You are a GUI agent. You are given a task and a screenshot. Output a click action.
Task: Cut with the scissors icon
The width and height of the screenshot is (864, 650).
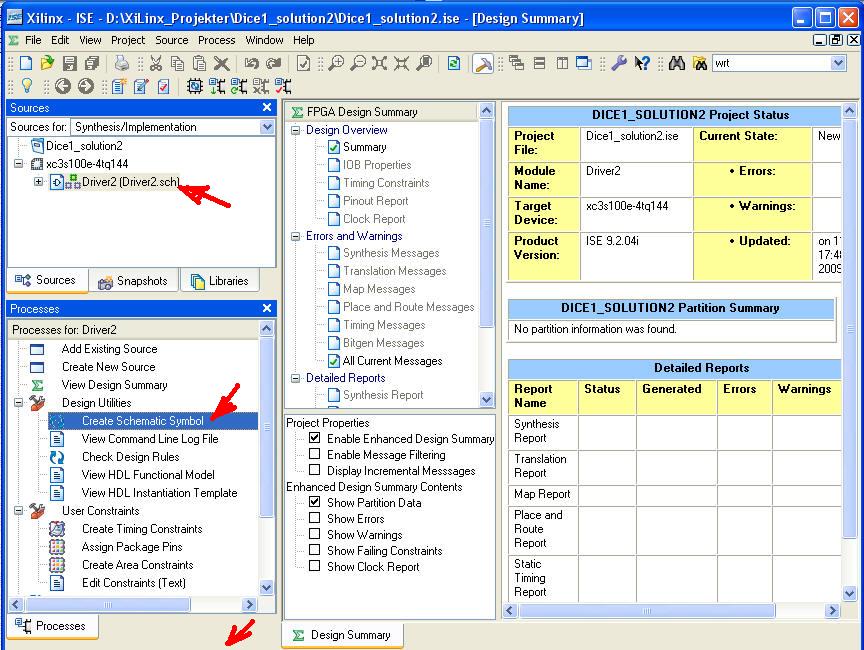(156, 63)
